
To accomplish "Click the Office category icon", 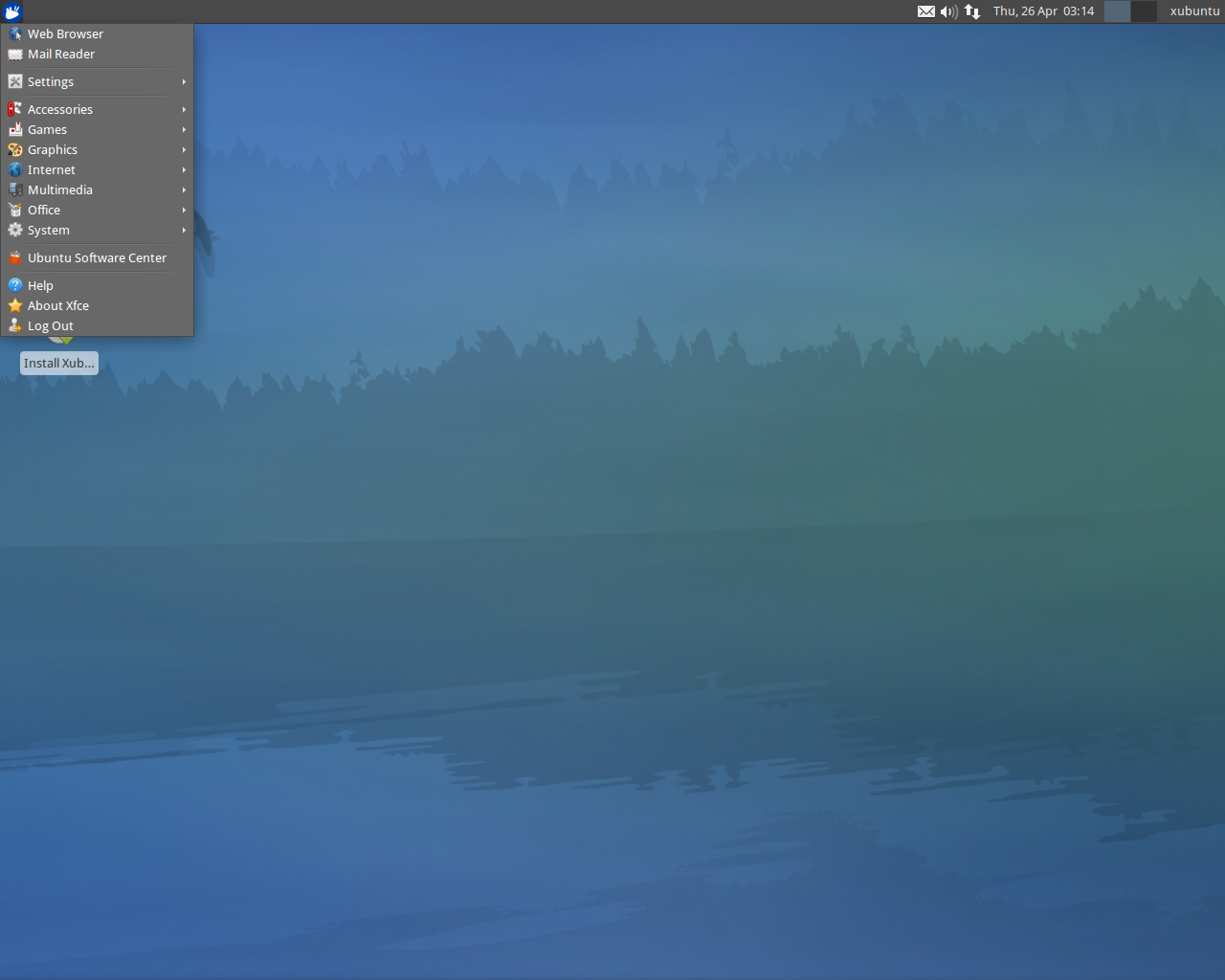I will (x=15, y=210).
